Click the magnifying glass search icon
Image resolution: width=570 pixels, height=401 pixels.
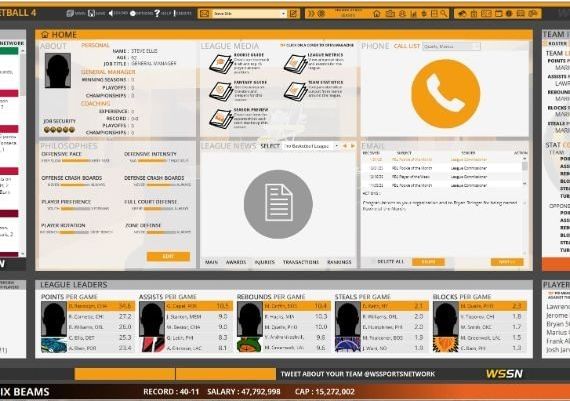tap(444, 14)
